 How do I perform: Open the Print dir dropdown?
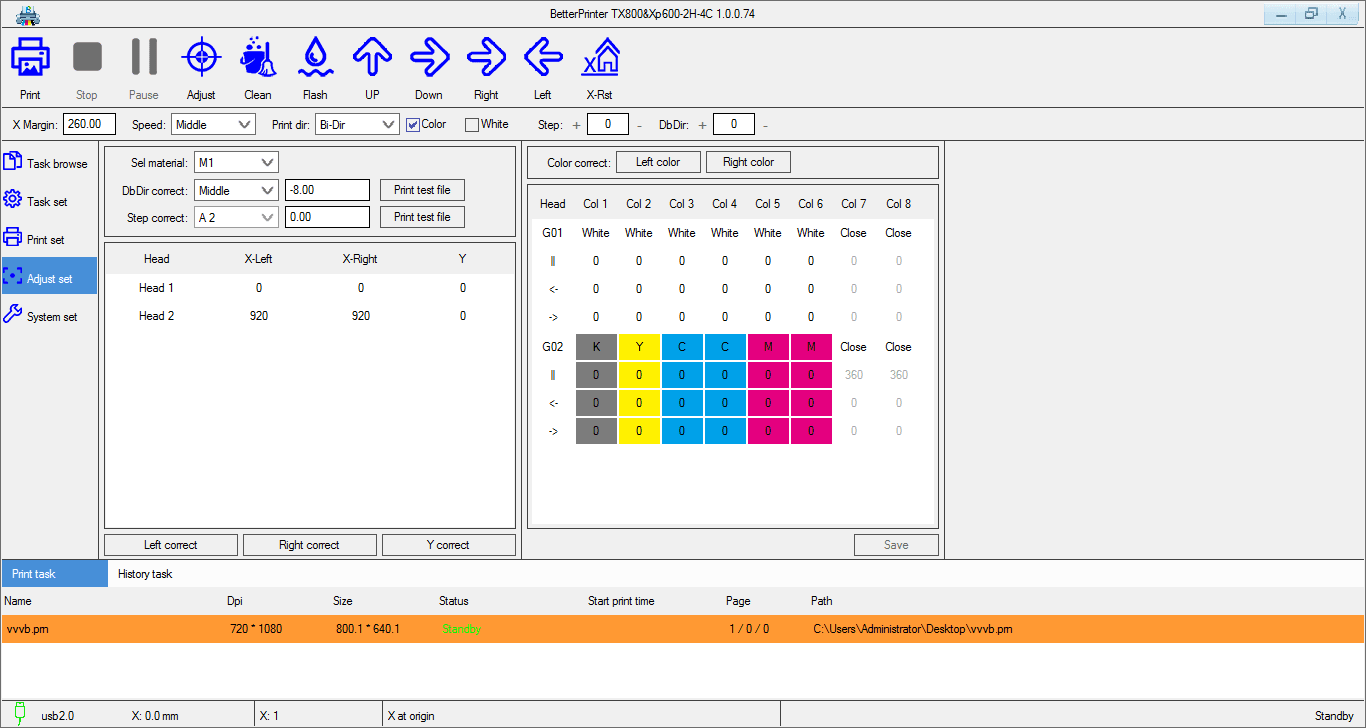point(357,125)
